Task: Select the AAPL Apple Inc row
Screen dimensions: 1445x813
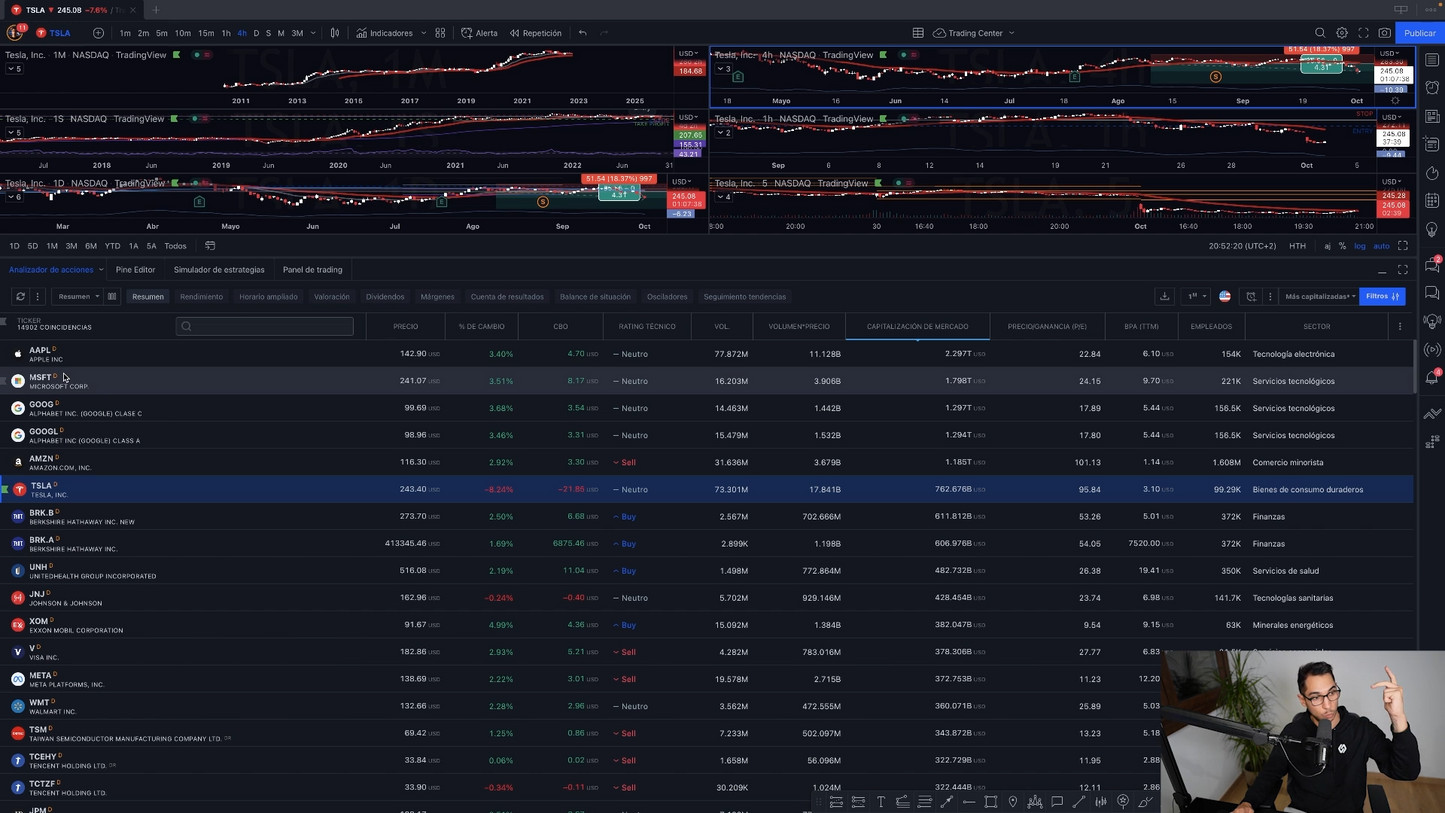Action: [706, 354]
